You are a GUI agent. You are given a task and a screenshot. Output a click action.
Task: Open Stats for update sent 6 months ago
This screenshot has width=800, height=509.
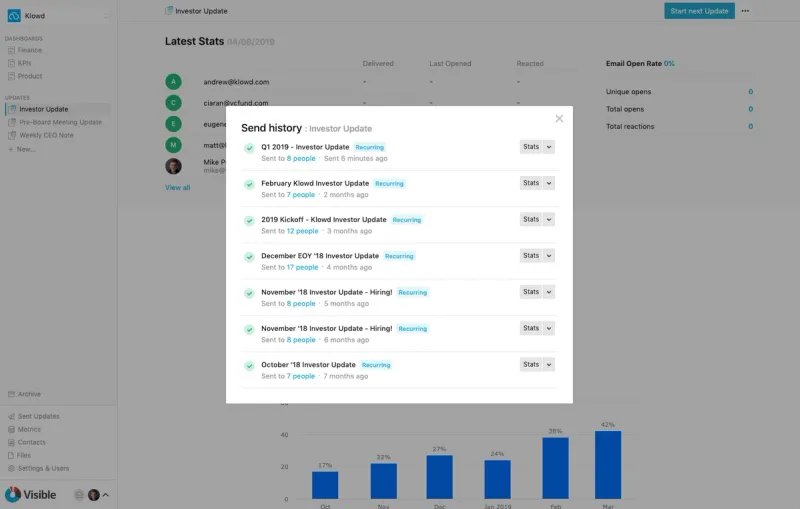tap(531, 328)
